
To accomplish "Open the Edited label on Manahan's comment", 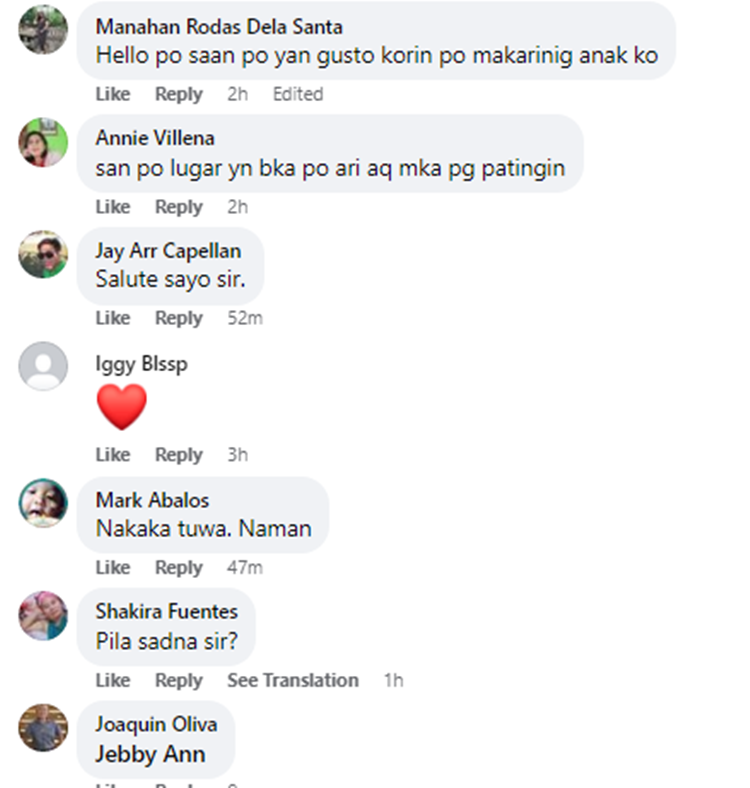I will click(x=298, y=94).
